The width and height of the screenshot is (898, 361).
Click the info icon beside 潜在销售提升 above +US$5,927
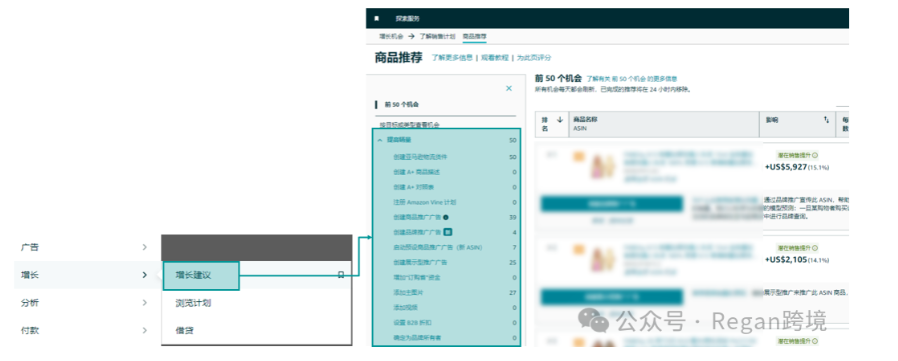(815, 155)
